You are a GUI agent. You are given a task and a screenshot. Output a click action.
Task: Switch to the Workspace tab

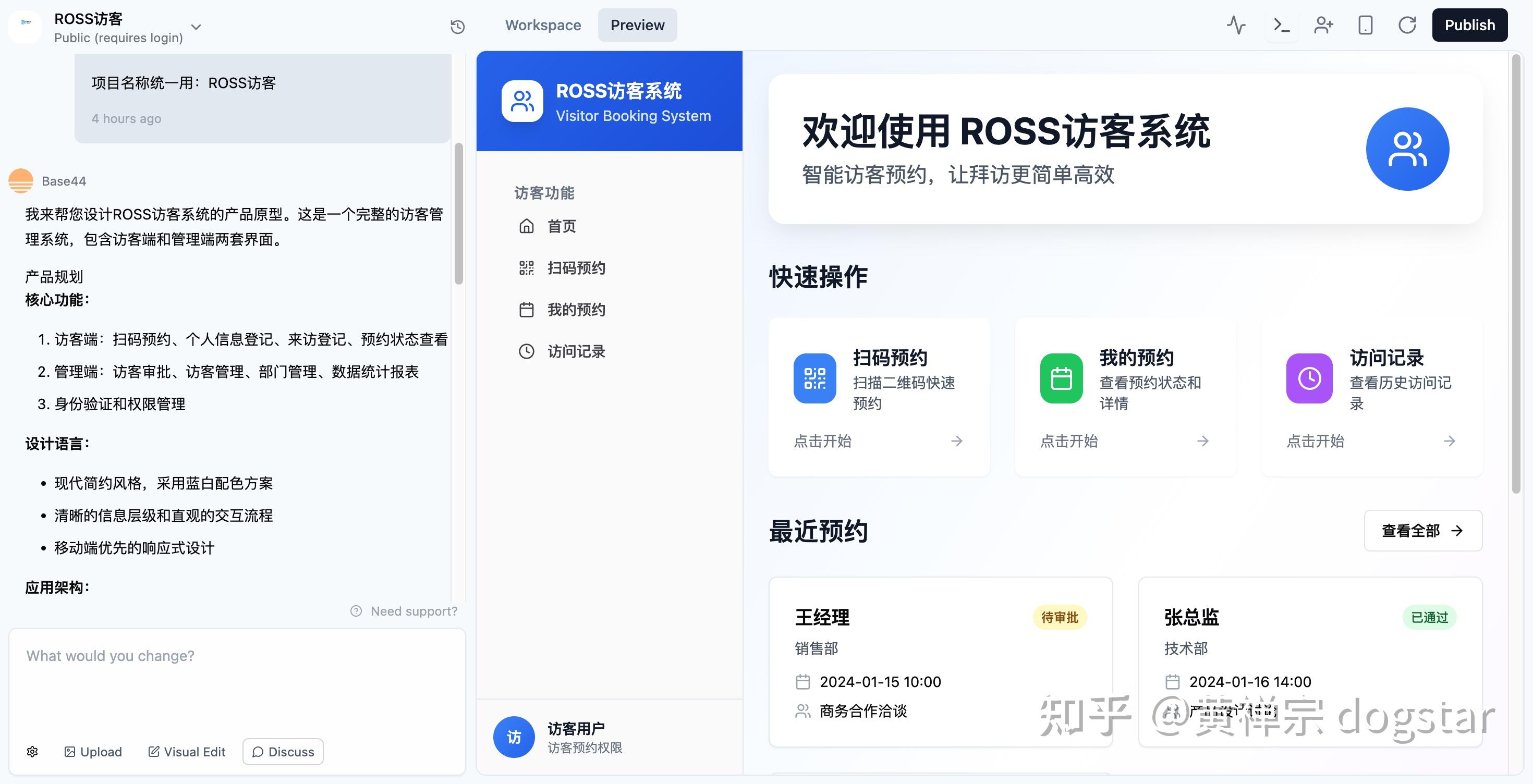pos(543,25)
